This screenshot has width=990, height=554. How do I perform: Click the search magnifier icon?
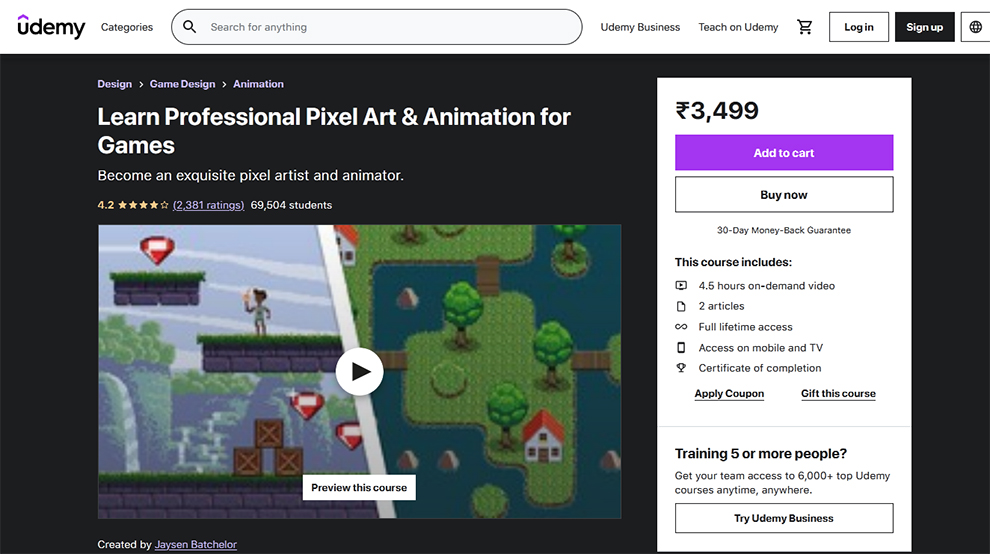190,27
